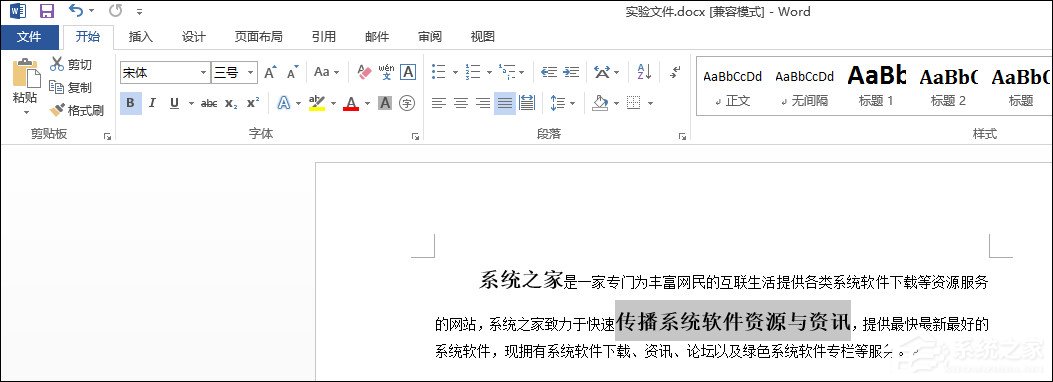Open the Aa change case dropdown
The image size is (1053, 382).
click(327, 72)
